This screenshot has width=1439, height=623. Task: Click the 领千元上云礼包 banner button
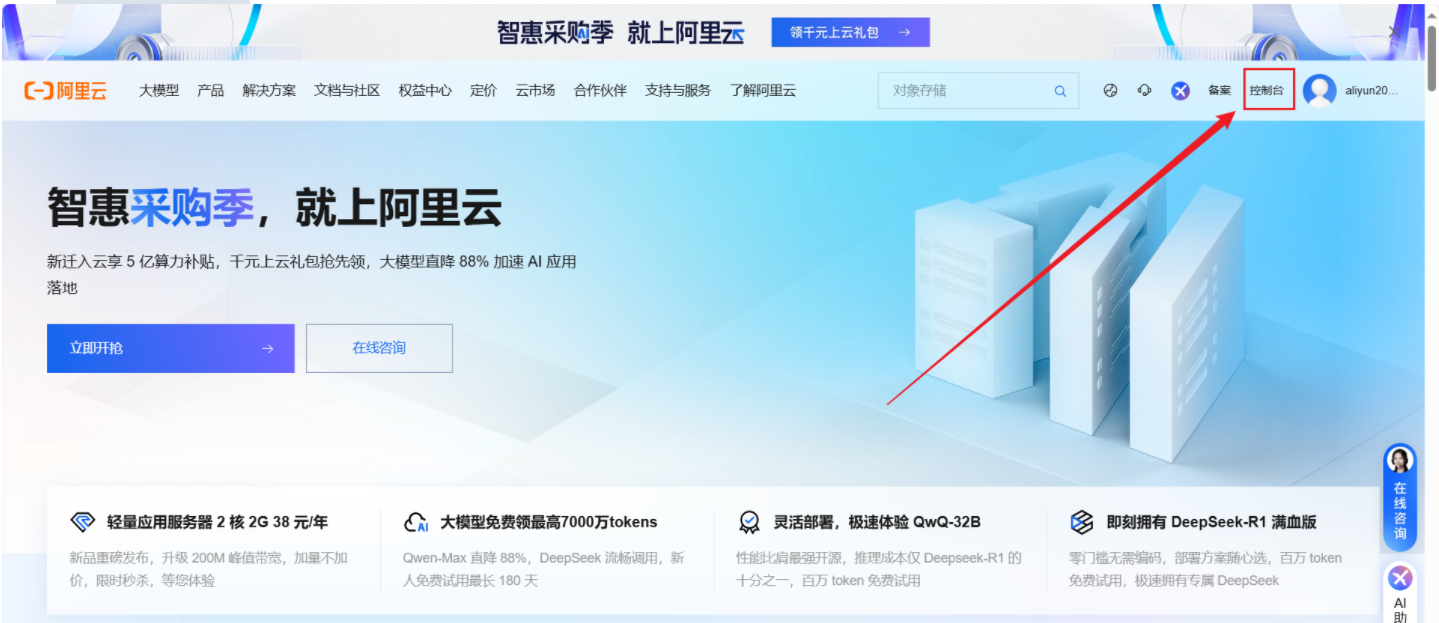[850, 32]
